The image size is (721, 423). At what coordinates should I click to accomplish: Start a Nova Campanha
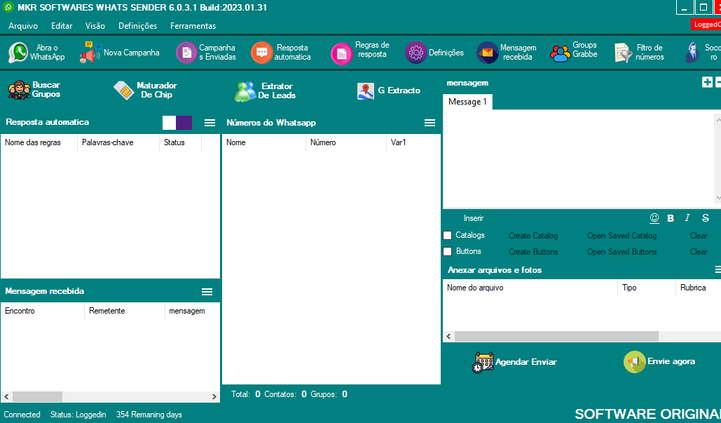120,52
